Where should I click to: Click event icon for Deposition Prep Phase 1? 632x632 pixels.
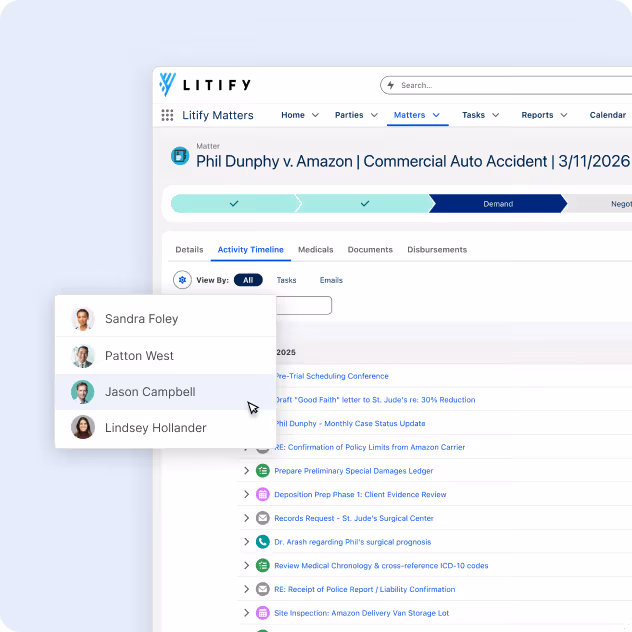[x=263, y=494]
